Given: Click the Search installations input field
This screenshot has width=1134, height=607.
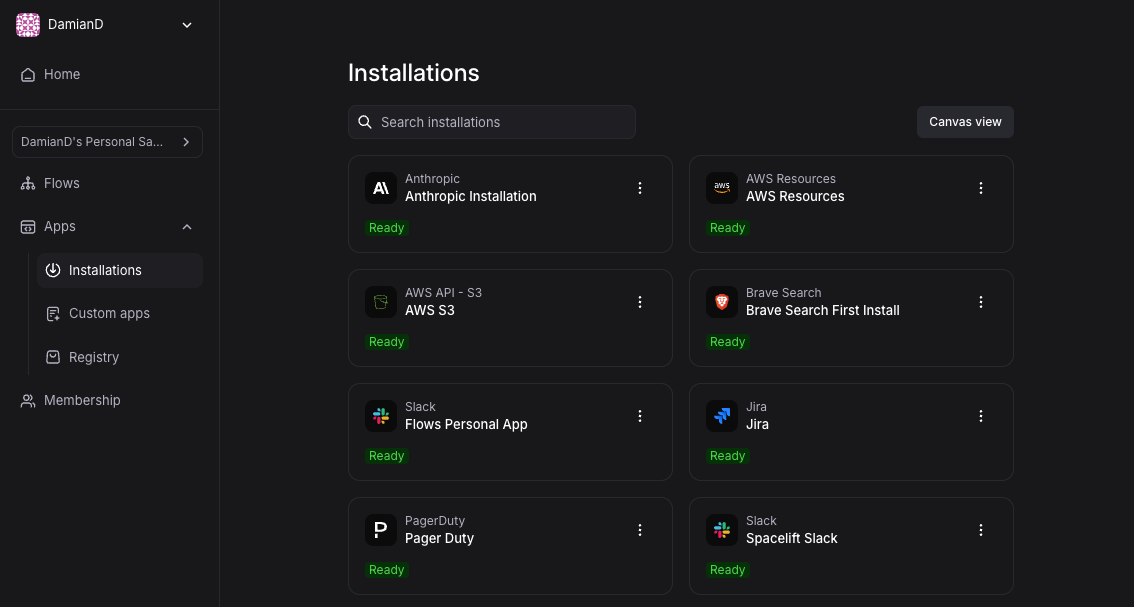Looking at the screenshot, I should (x=492, y=121).
